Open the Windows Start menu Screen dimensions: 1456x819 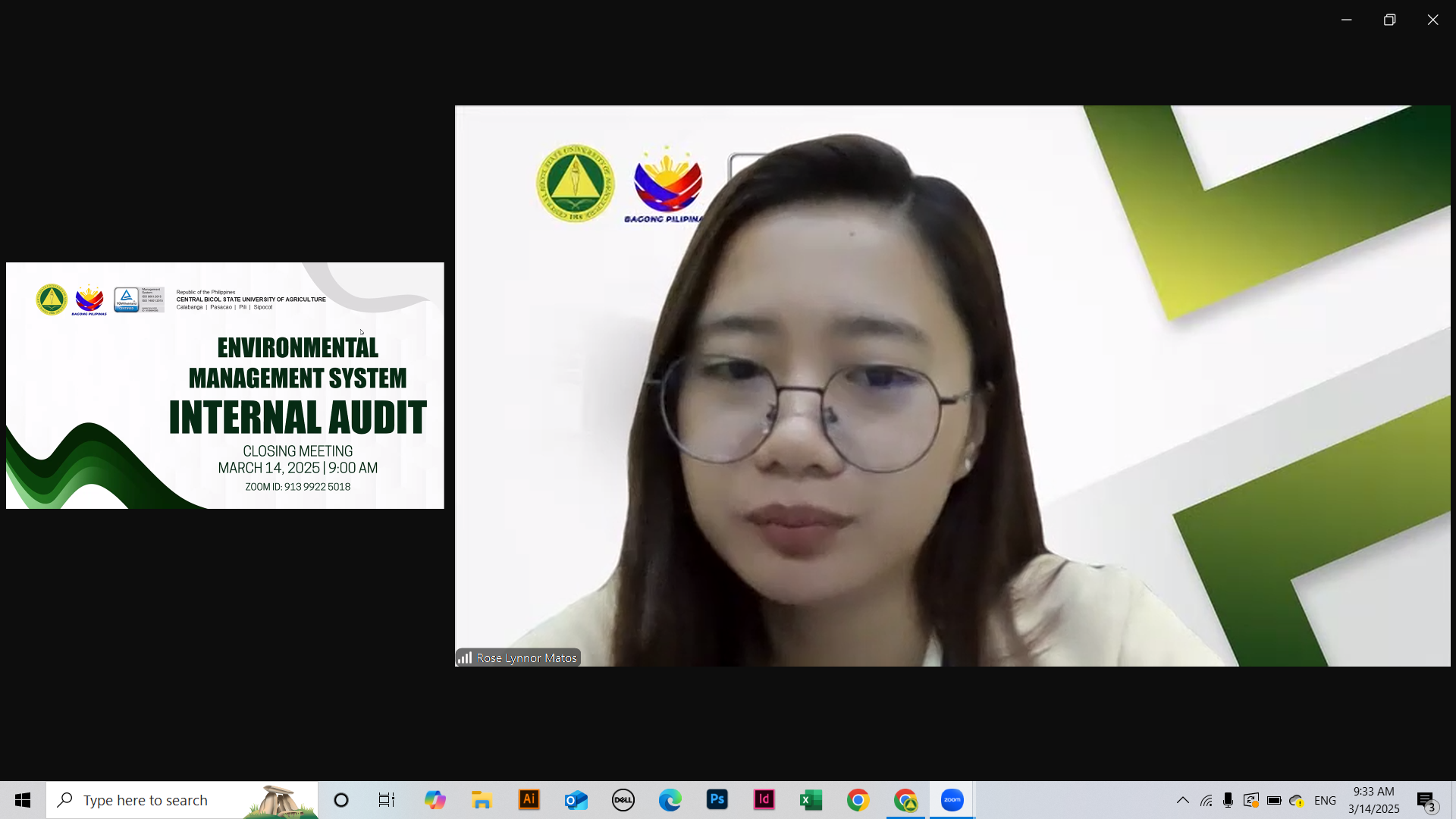(23, 800)
